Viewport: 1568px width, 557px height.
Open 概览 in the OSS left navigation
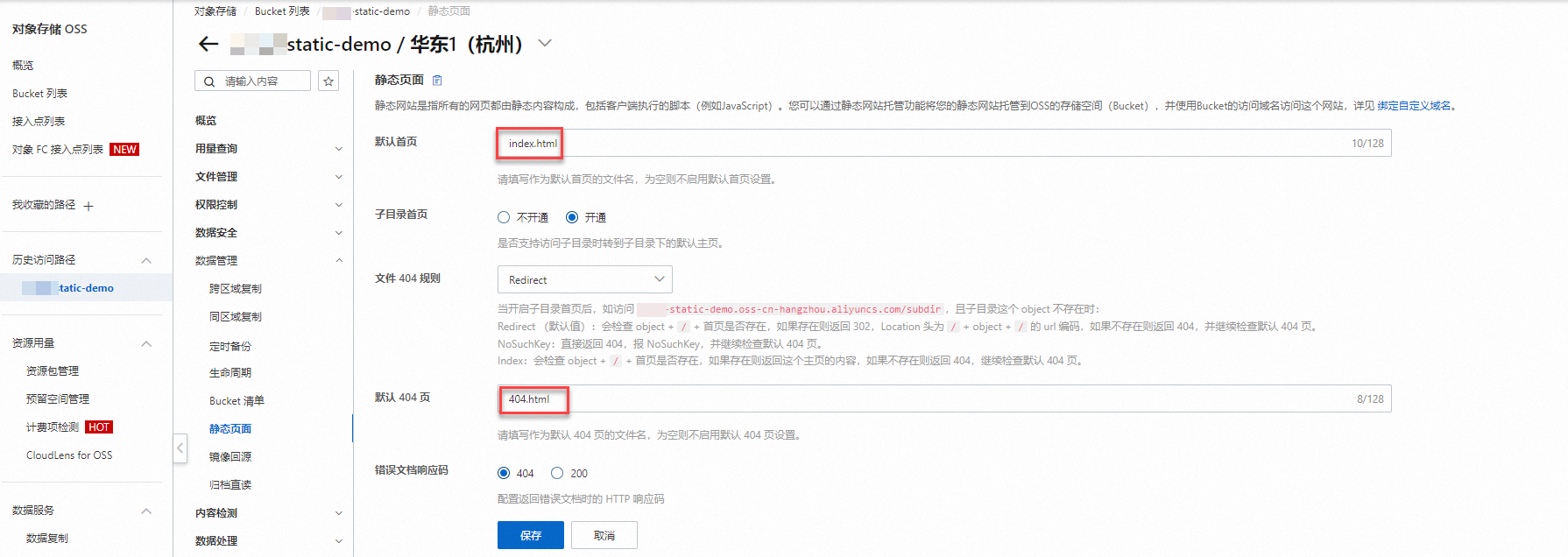(x=23, y=66)
